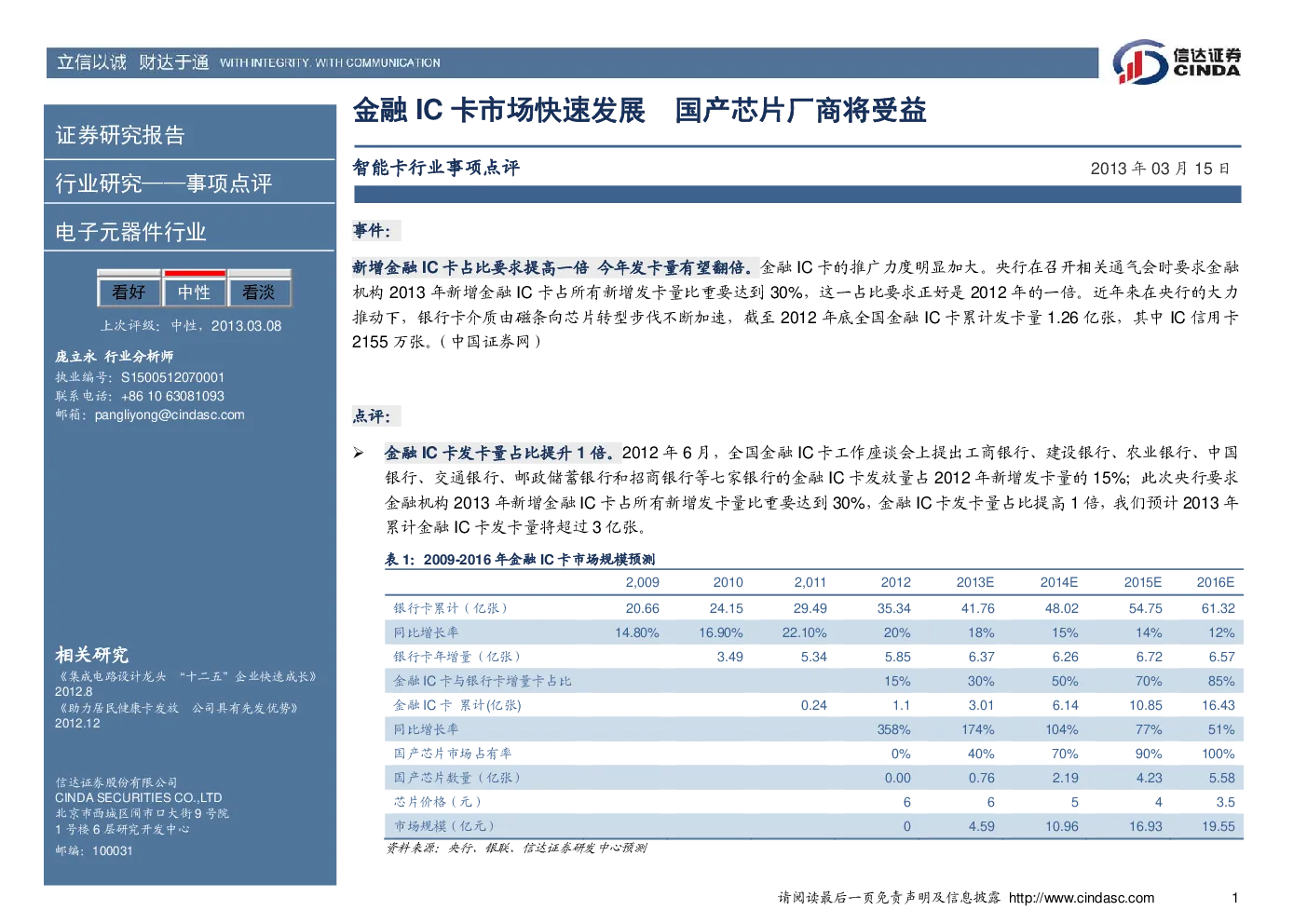Click the date 2013 年 03 月 15 日

click(1160, 169)
